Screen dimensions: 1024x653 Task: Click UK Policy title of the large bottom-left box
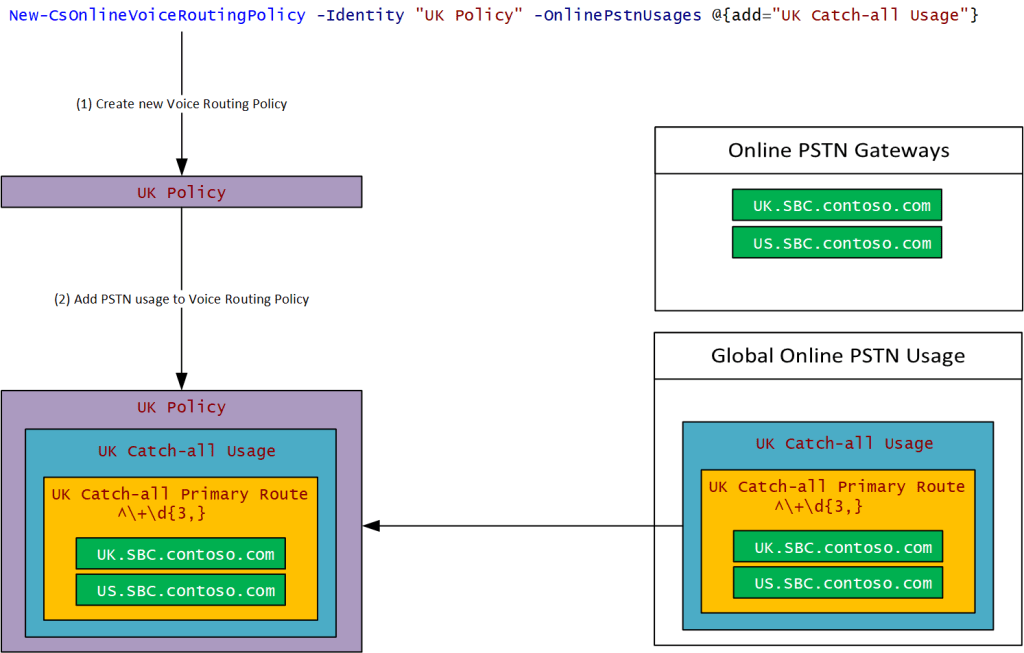coord(181,407)
